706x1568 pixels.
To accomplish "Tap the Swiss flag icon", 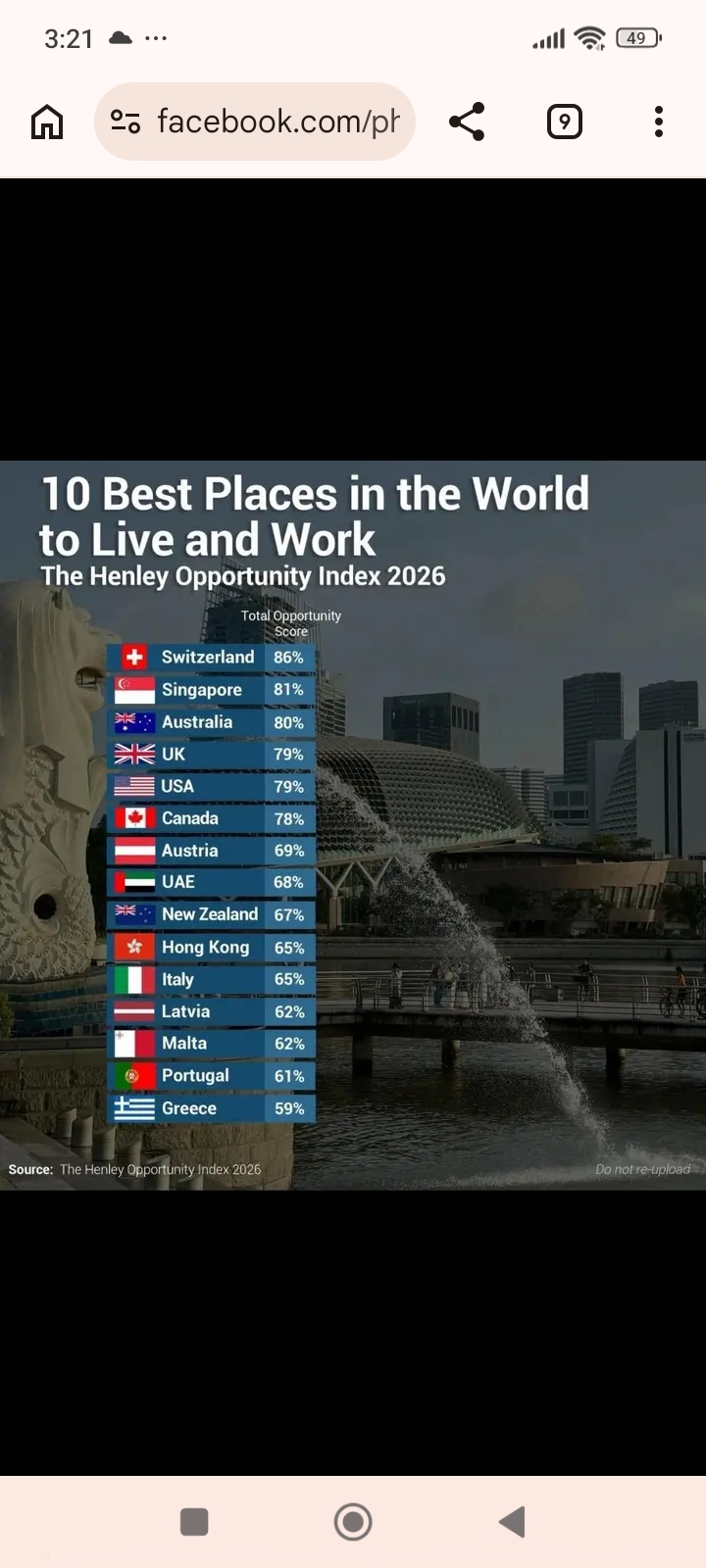I will click(134, 658).
